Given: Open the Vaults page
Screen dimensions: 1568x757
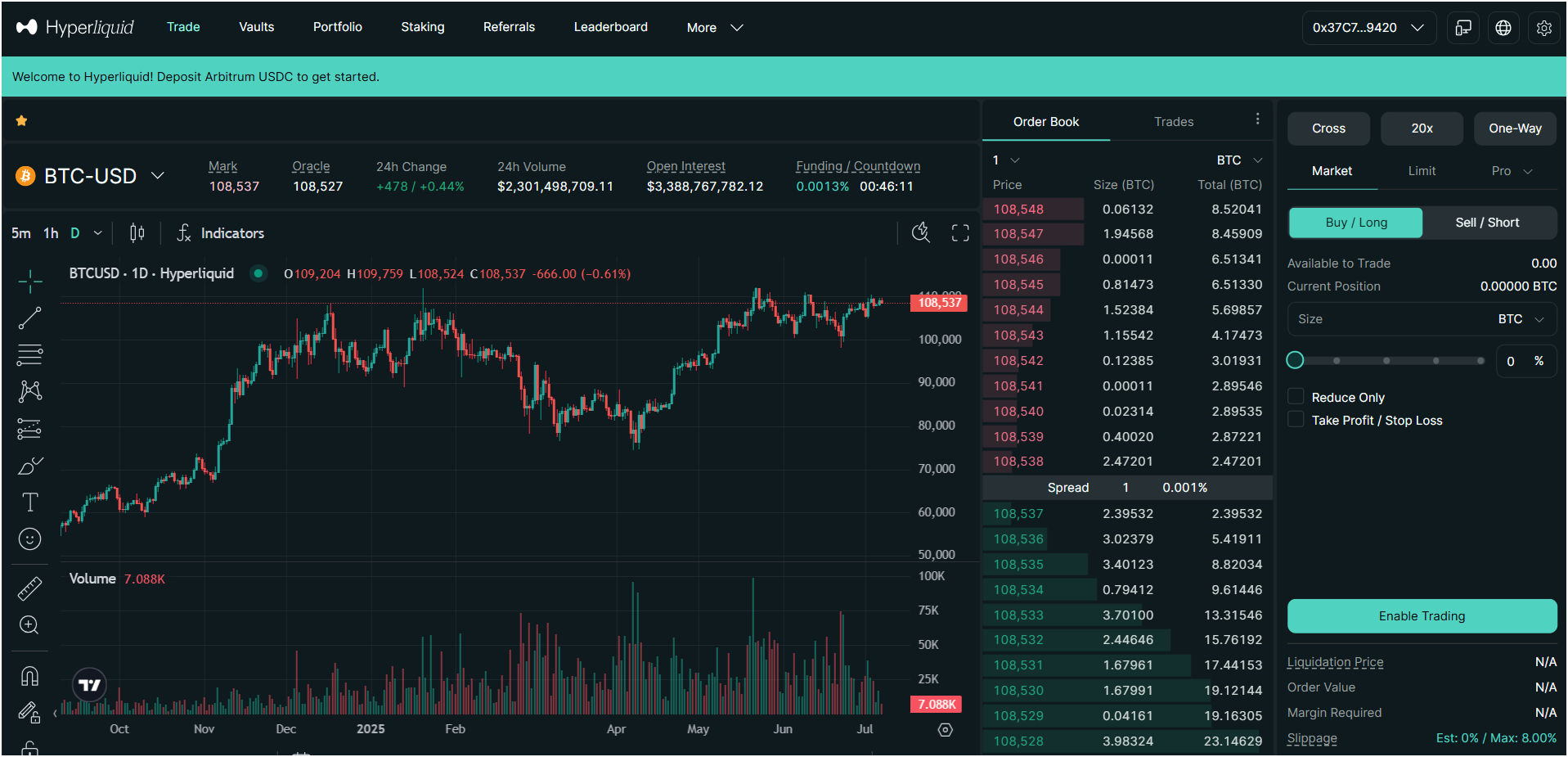Looking at the screenshot, I should tap(257, 27).
